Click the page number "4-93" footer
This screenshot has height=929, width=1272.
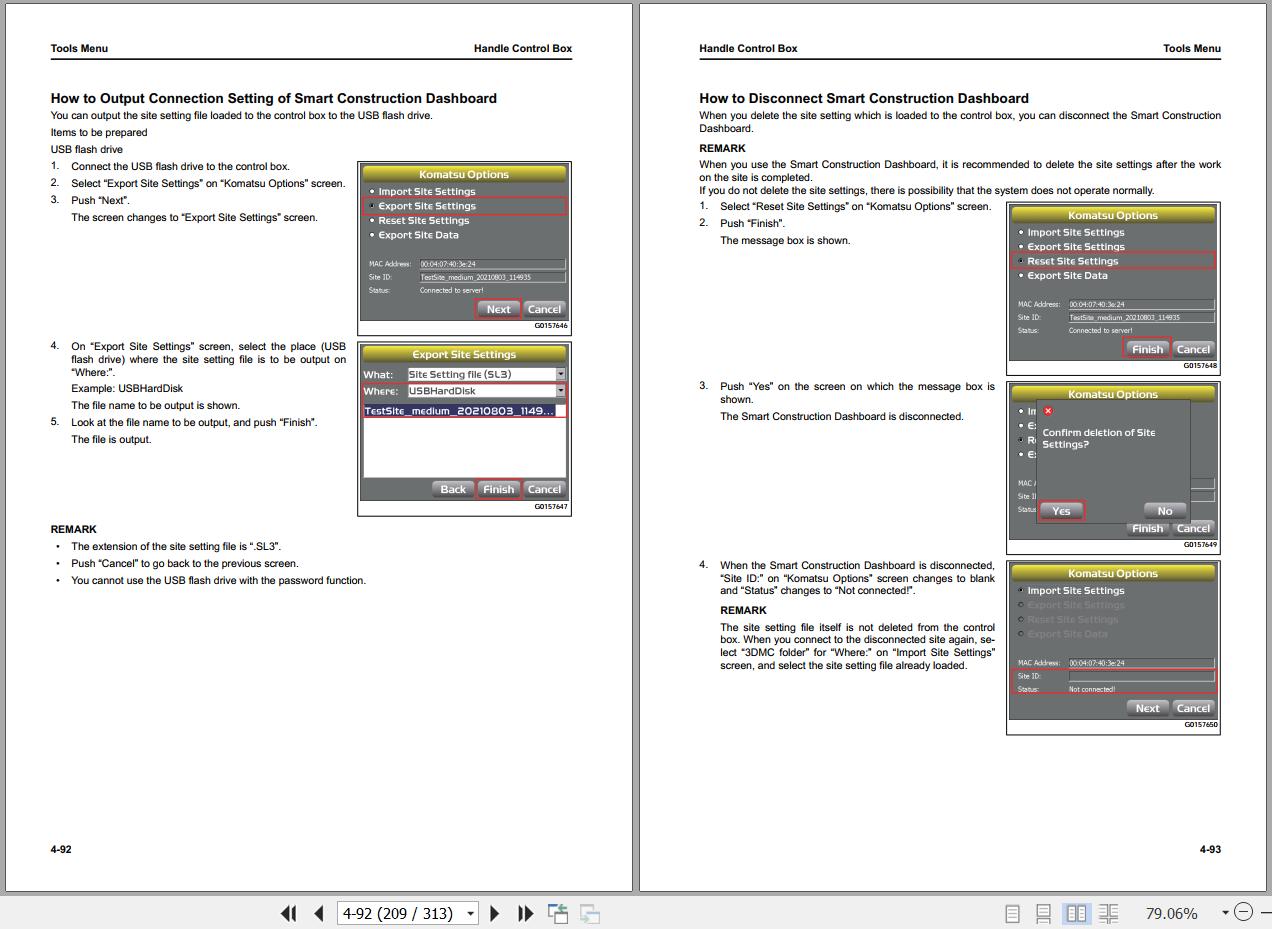pos(1210,849)
